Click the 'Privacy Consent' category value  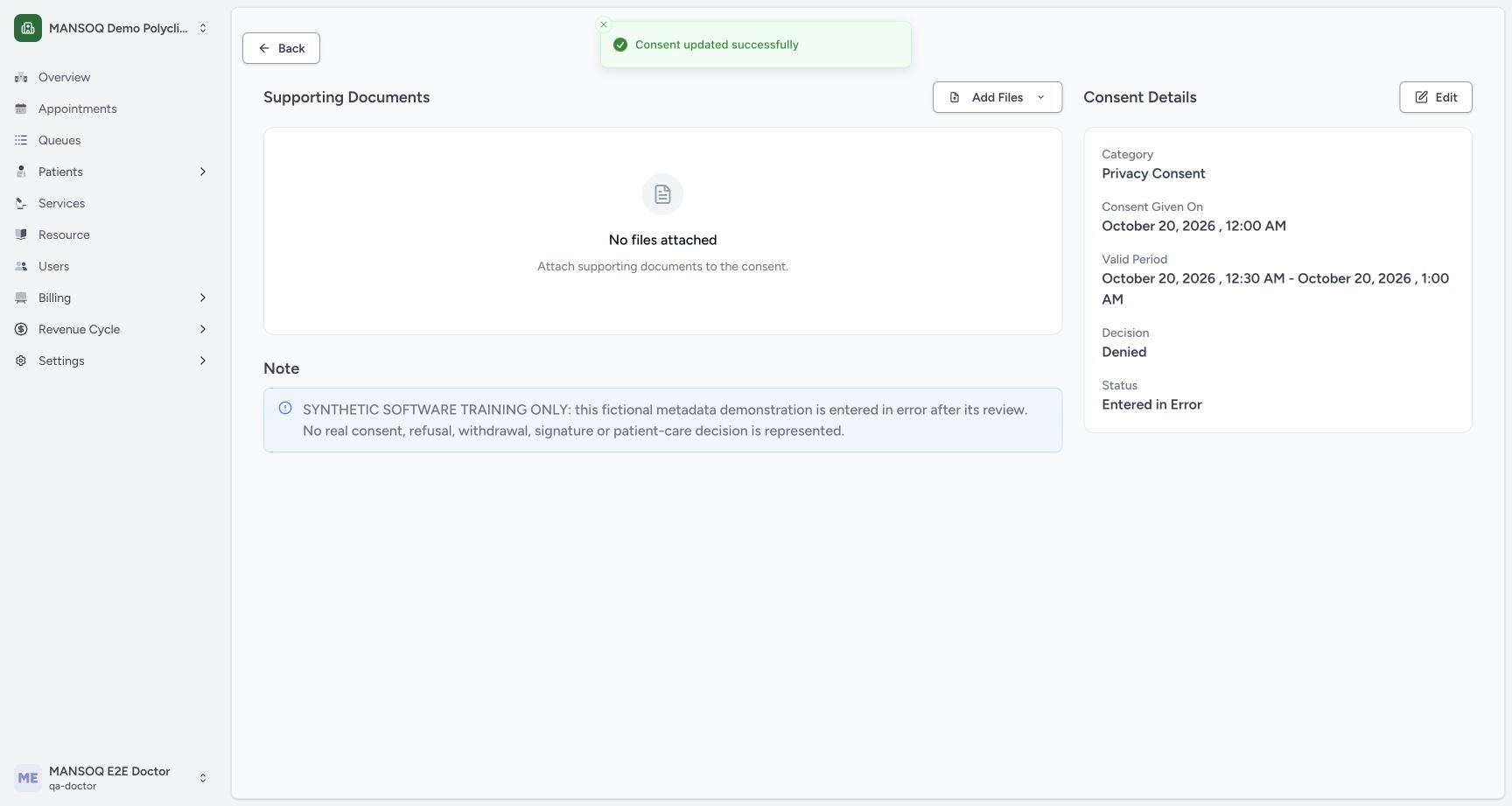(1153, 173)
